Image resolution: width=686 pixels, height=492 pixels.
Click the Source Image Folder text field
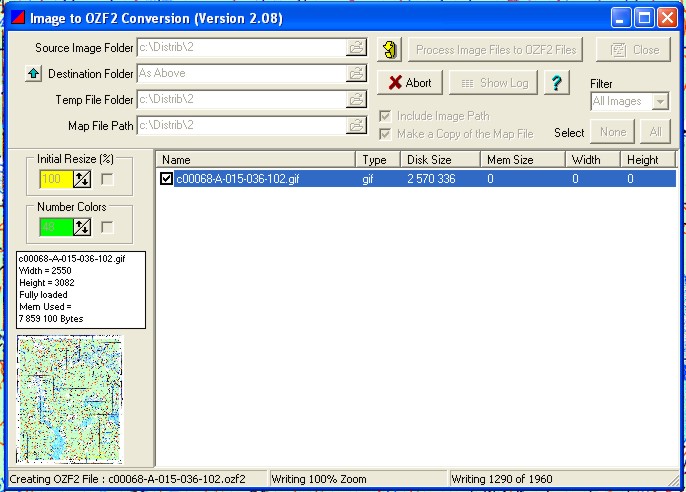(242, 47)
